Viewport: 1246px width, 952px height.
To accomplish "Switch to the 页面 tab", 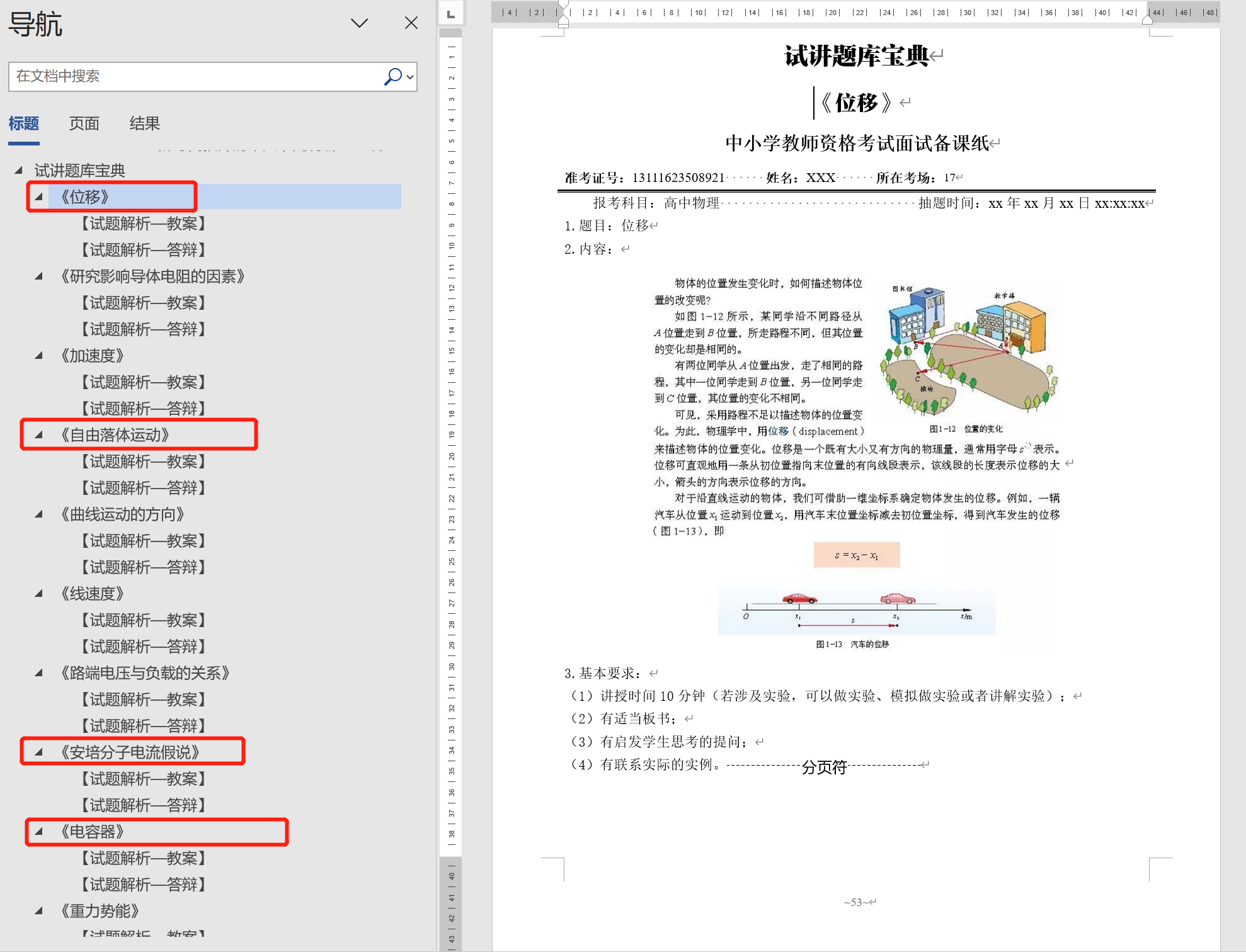I will coord(84,123).
